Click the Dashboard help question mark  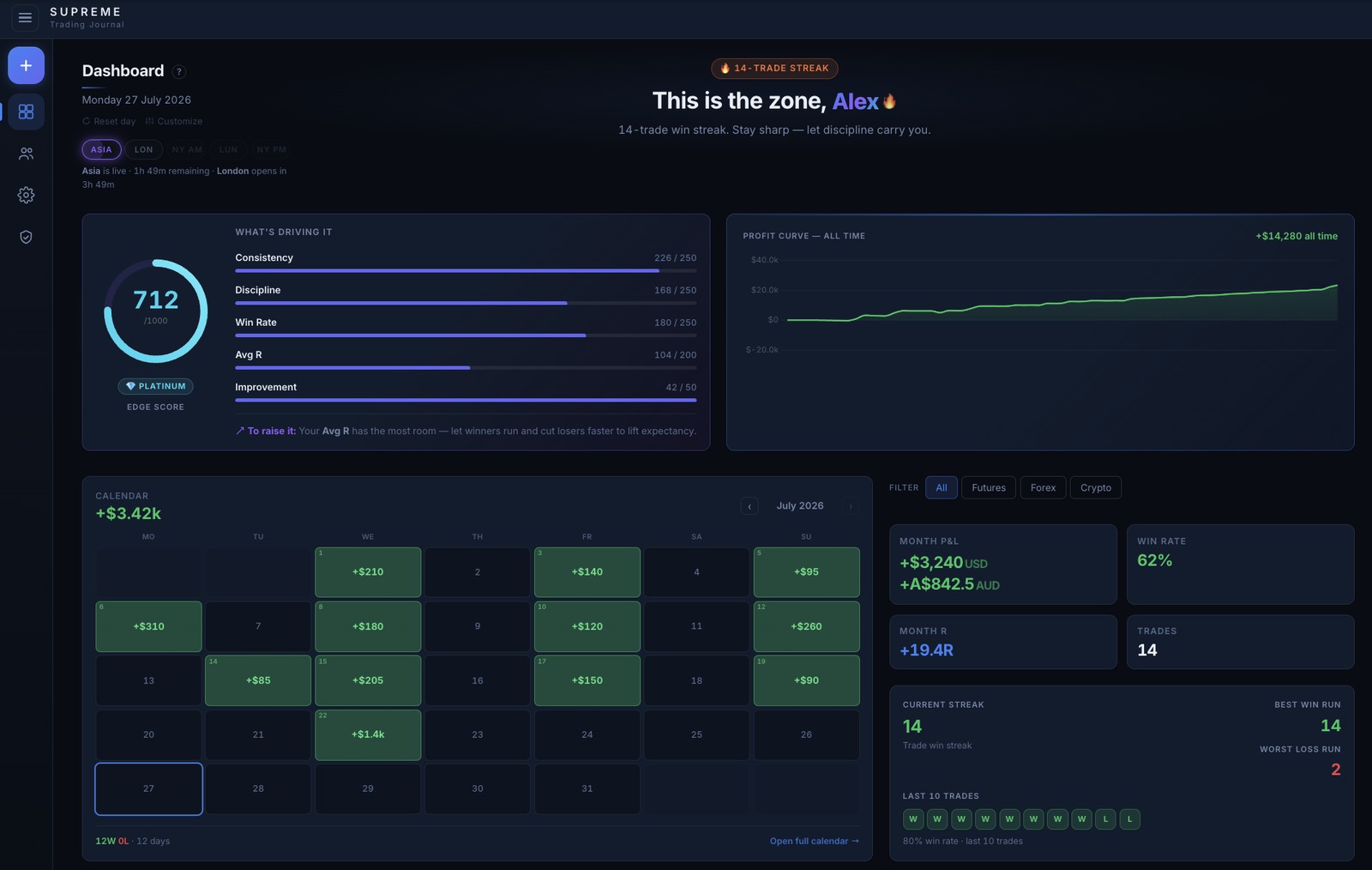point(179,72)
